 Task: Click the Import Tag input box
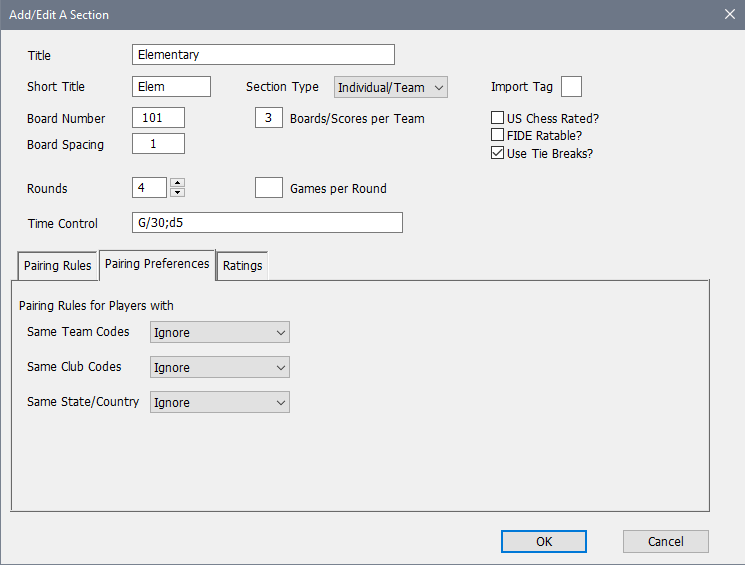[571, 87]
